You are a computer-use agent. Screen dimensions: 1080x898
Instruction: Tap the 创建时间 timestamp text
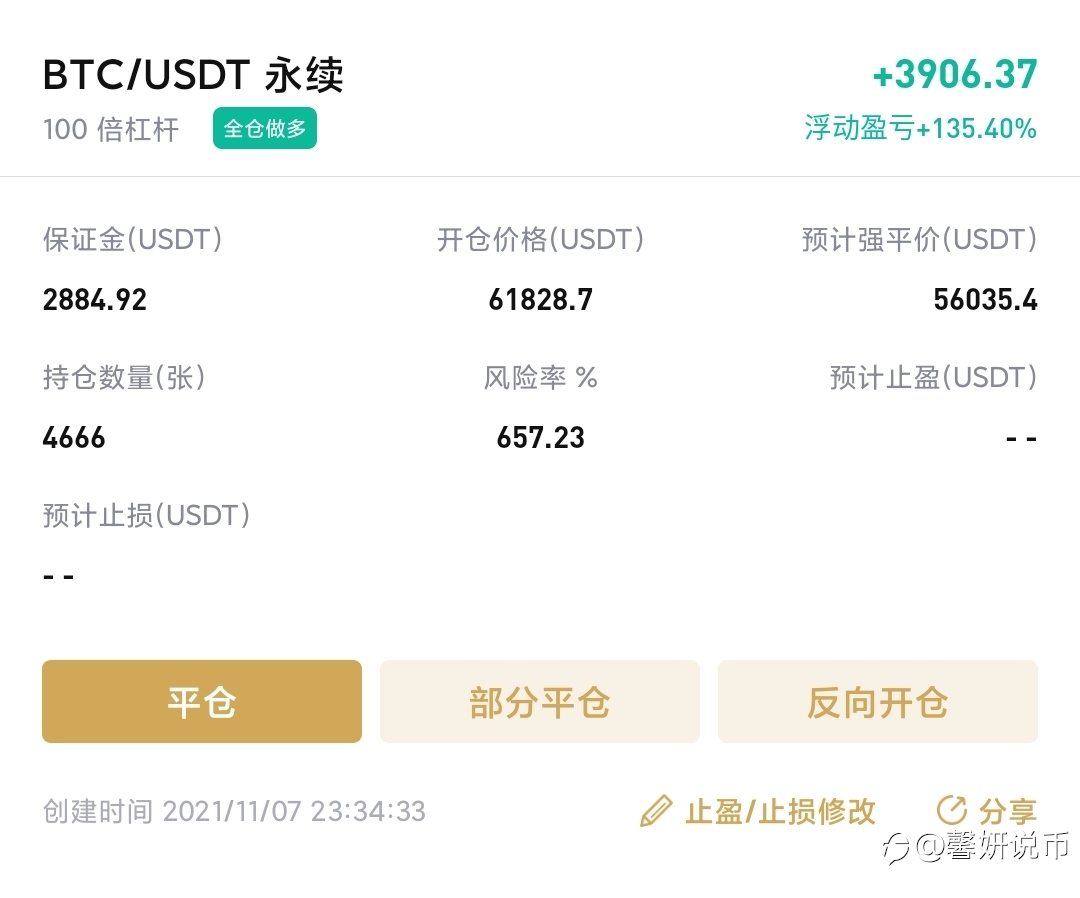click(x=234, y=811)
